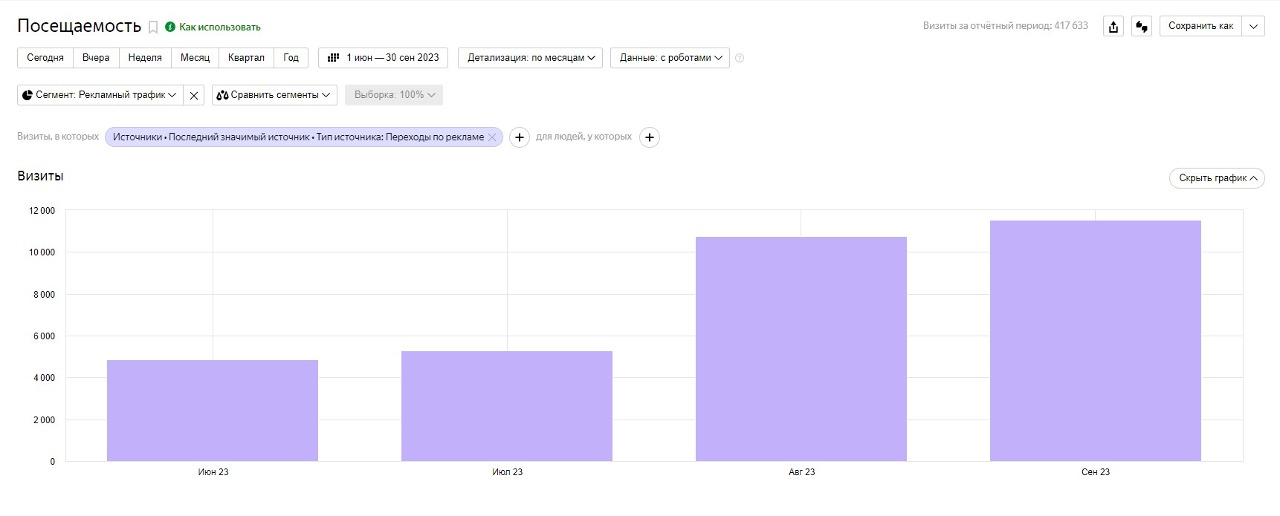Switch period to Квартал

pos(246,58)
